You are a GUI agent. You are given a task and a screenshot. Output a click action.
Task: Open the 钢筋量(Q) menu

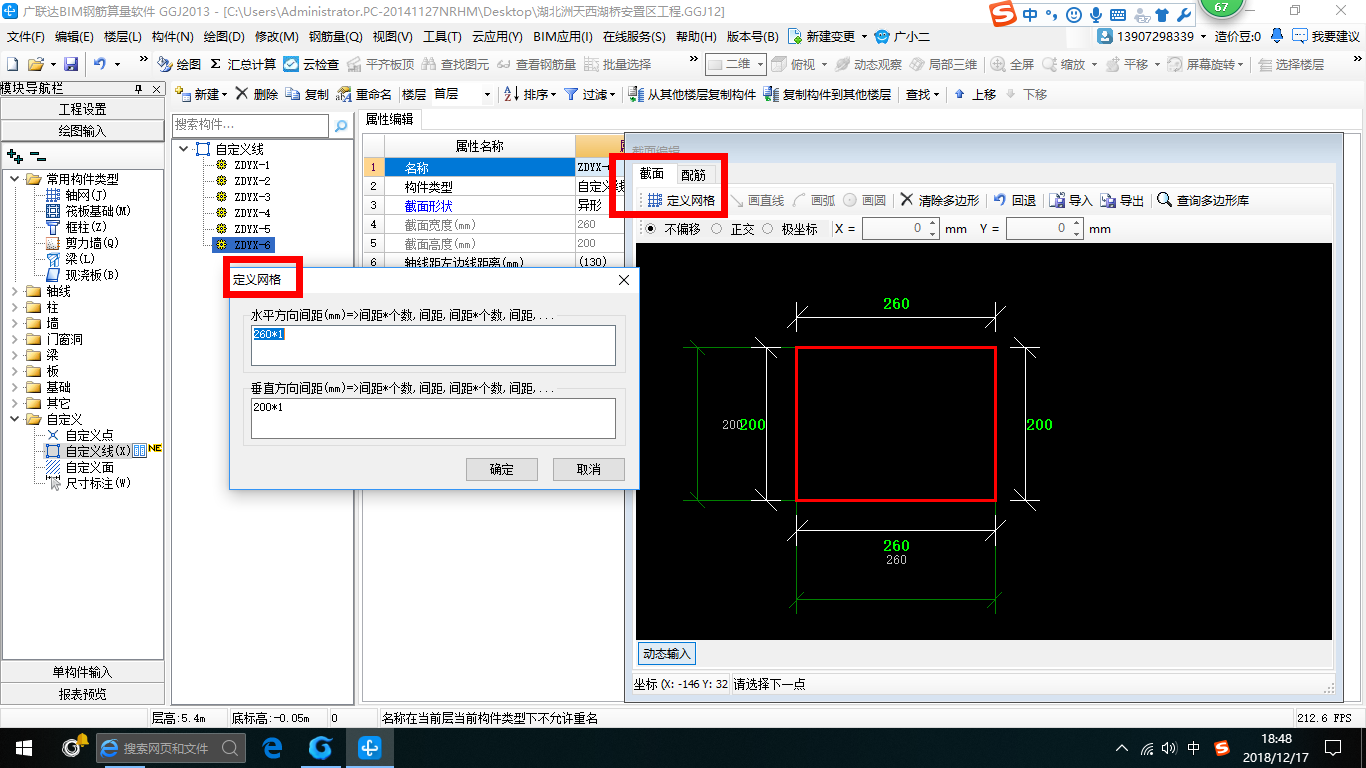(336, 36)
